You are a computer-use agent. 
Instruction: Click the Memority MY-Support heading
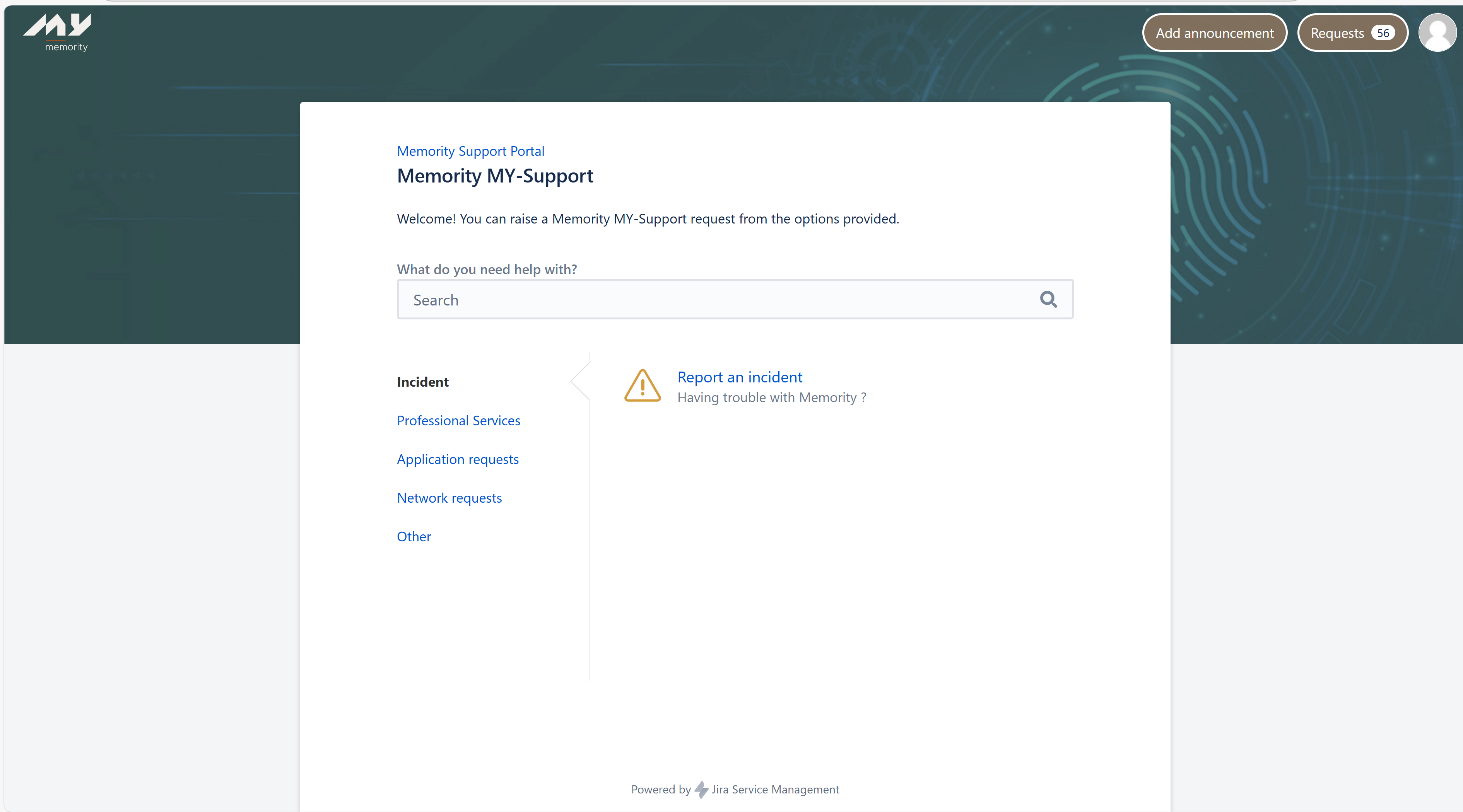[x=495, y=176]
